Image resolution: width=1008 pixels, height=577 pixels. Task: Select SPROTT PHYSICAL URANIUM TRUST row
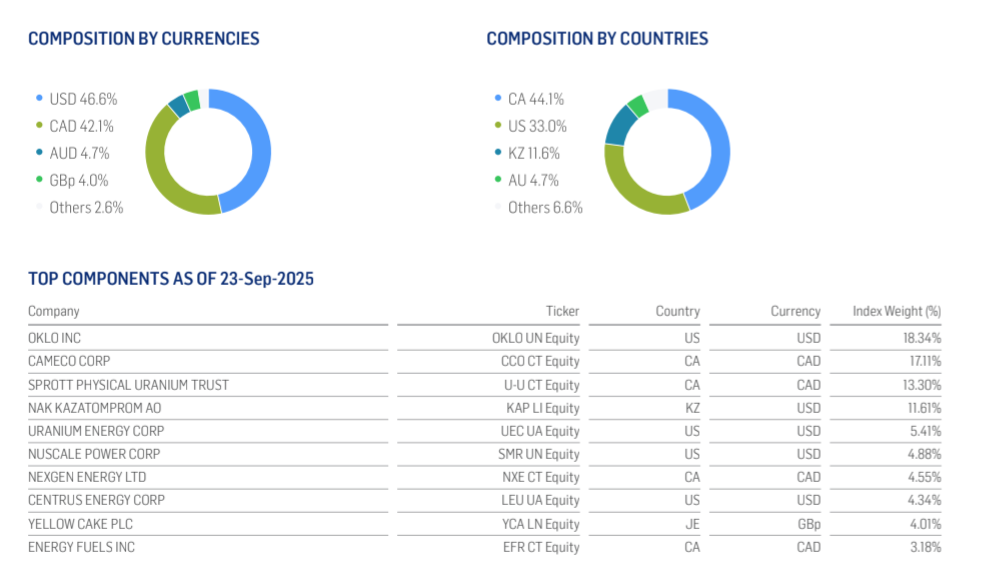pyautogui.click(x=128, y=384)
